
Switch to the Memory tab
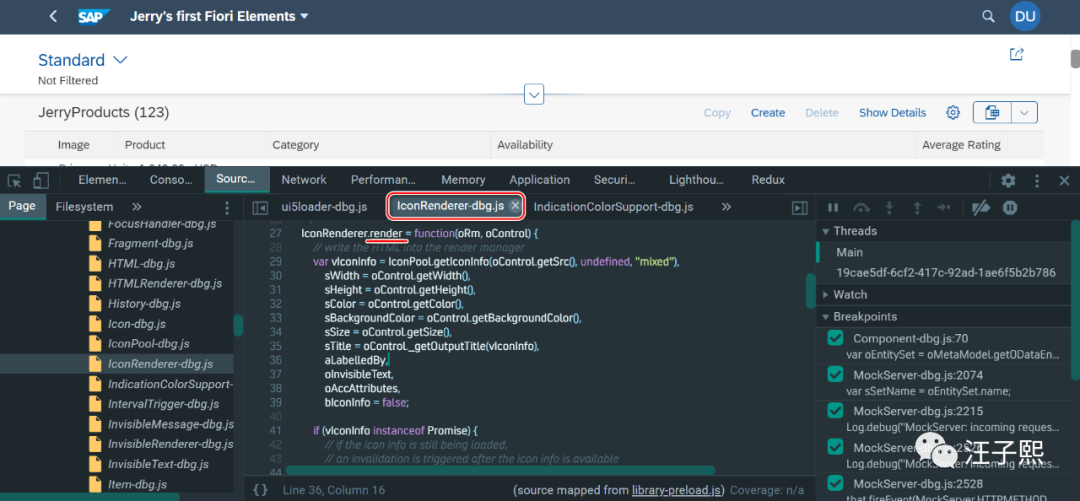click(463, 180)
